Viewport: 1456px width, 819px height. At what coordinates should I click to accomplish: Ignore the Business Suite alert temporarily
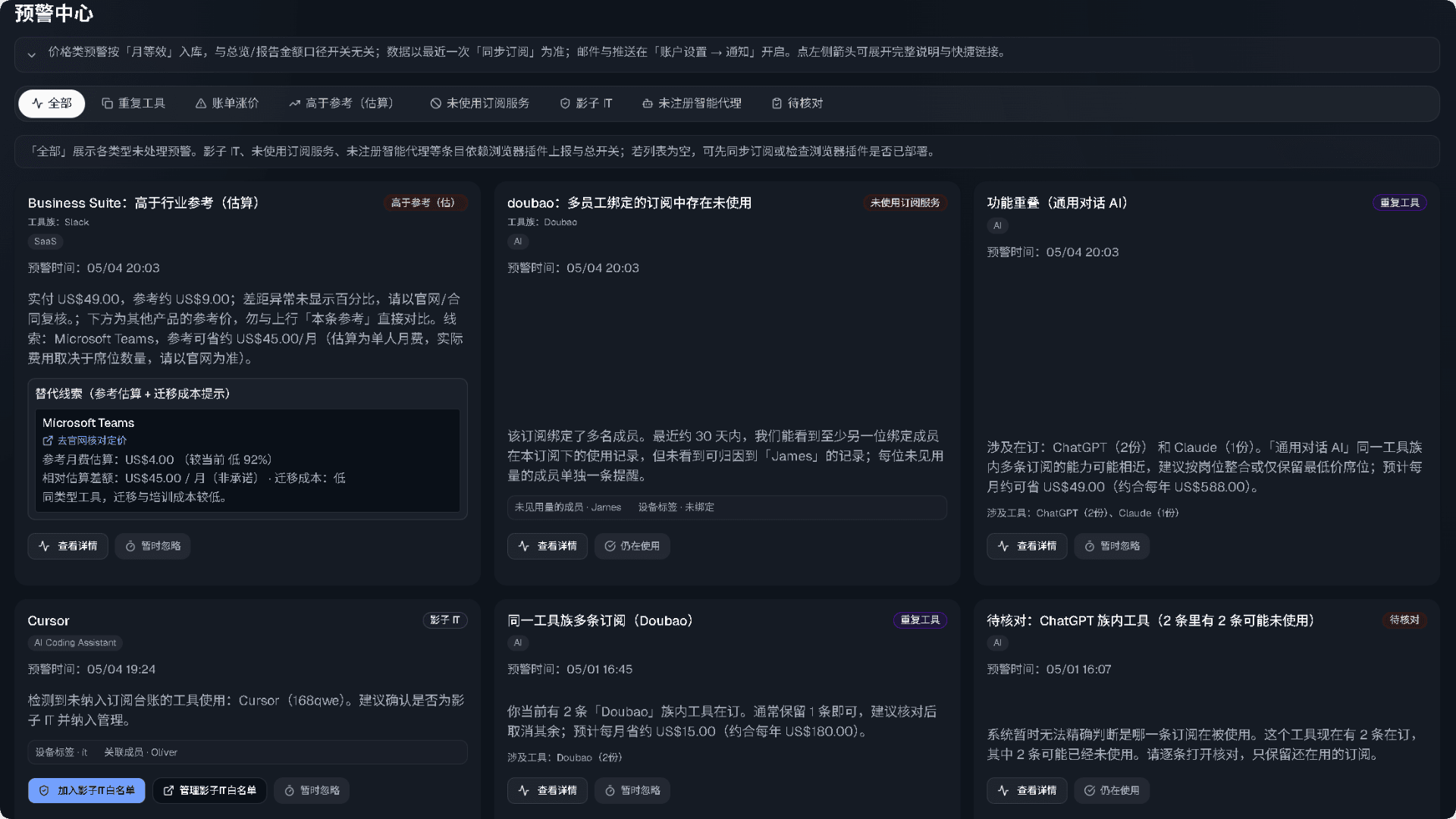pyautogui.click(x=152, y=546)
